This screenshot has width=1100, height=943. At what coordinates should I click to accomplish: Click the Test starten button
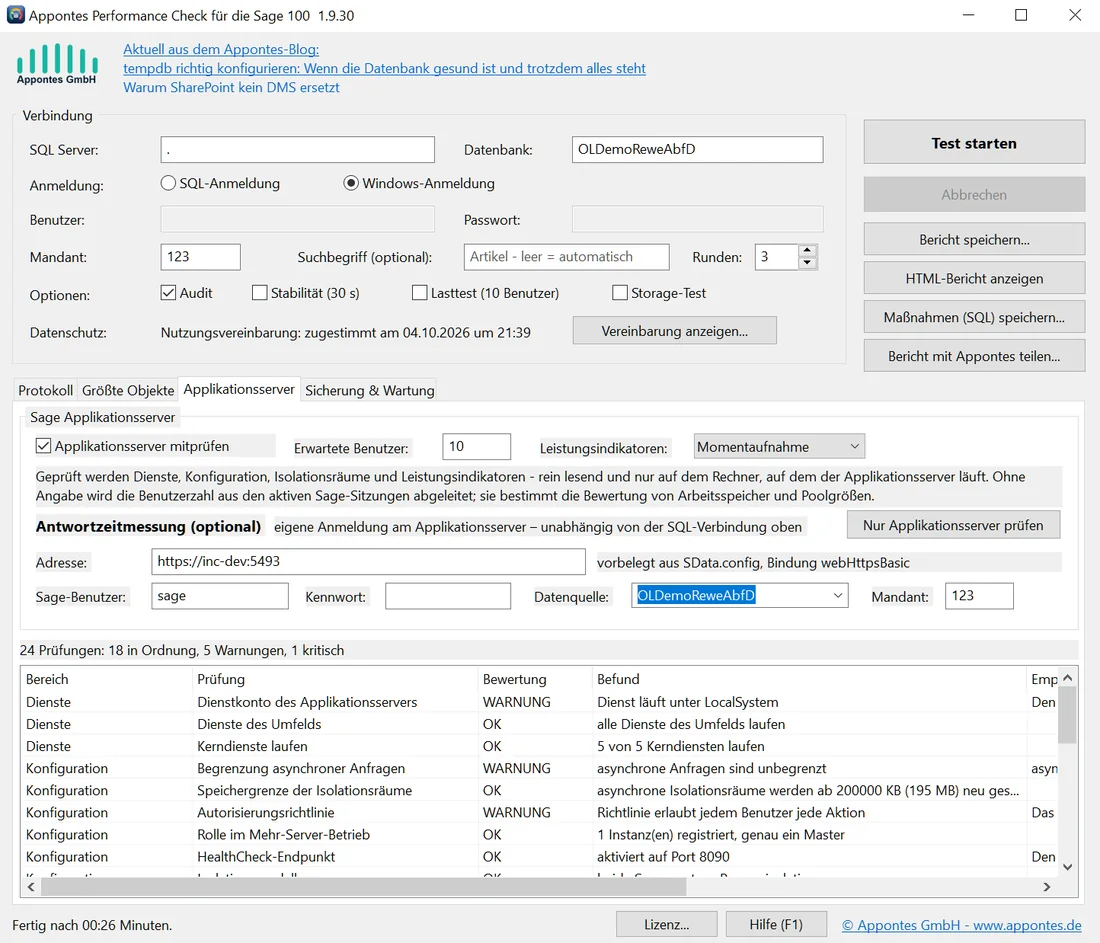coord(974,142)
